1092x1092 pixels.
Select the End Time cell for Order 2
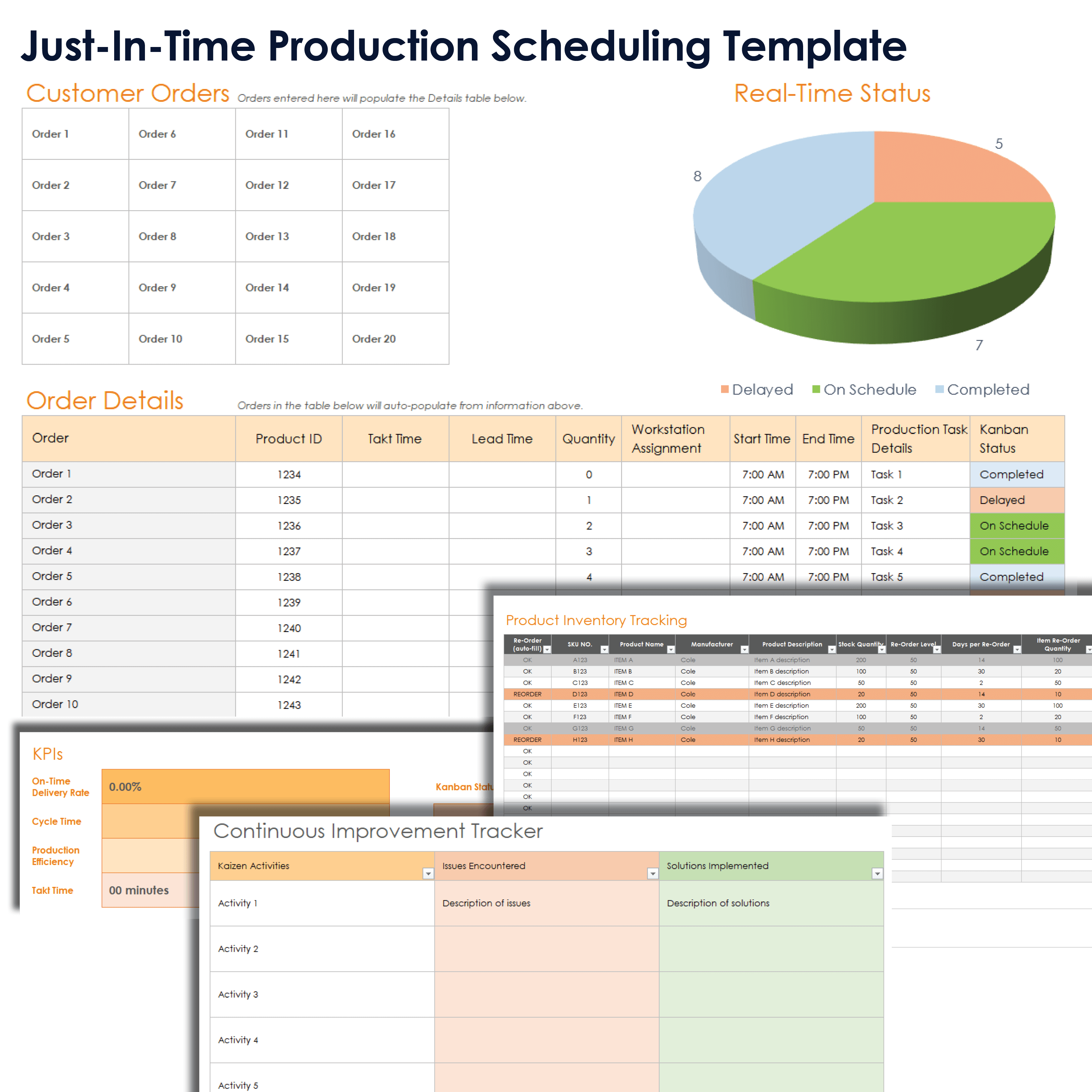(x=828, y=500)
